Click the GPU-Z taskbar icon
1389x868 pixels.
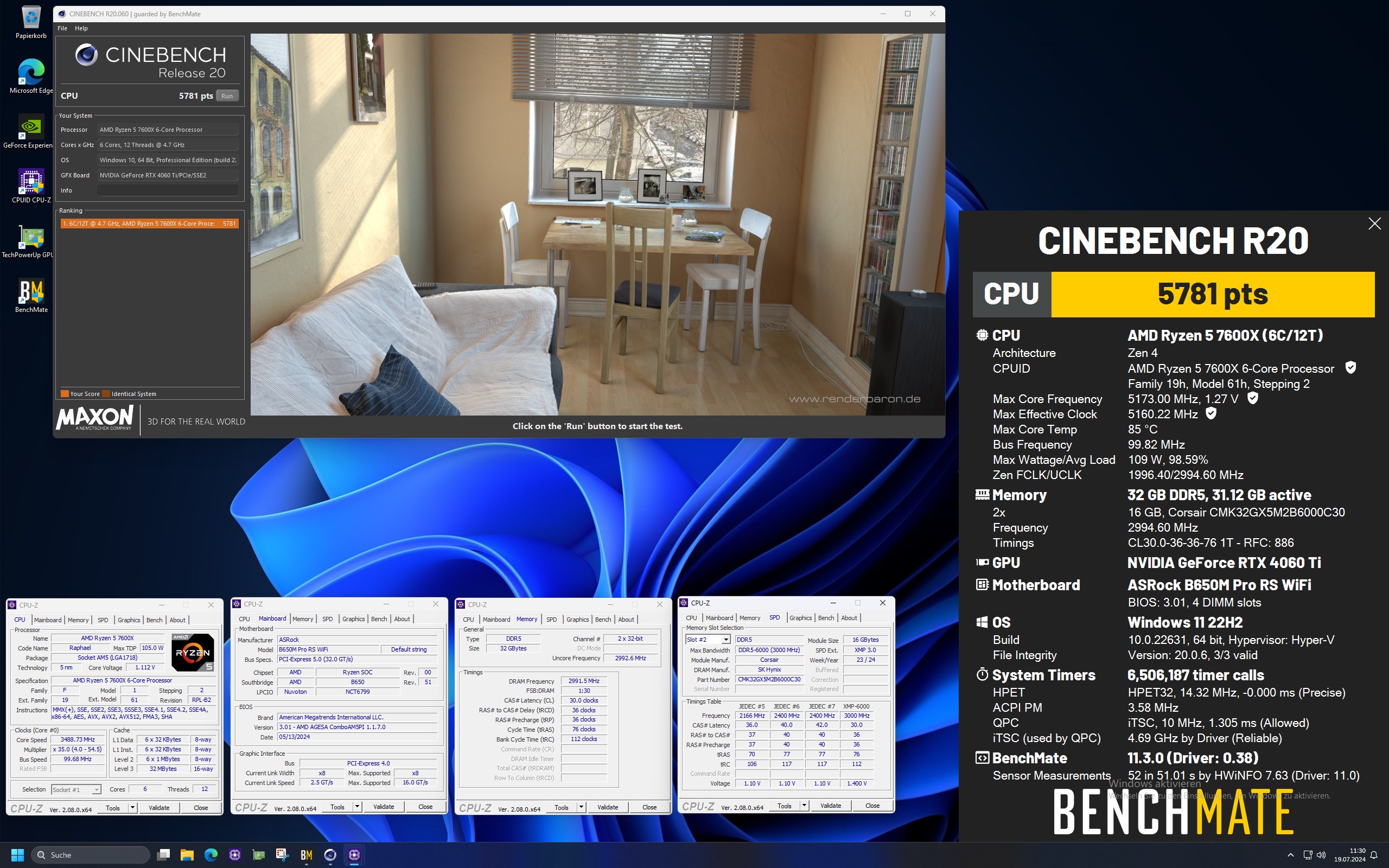(259, 855)
